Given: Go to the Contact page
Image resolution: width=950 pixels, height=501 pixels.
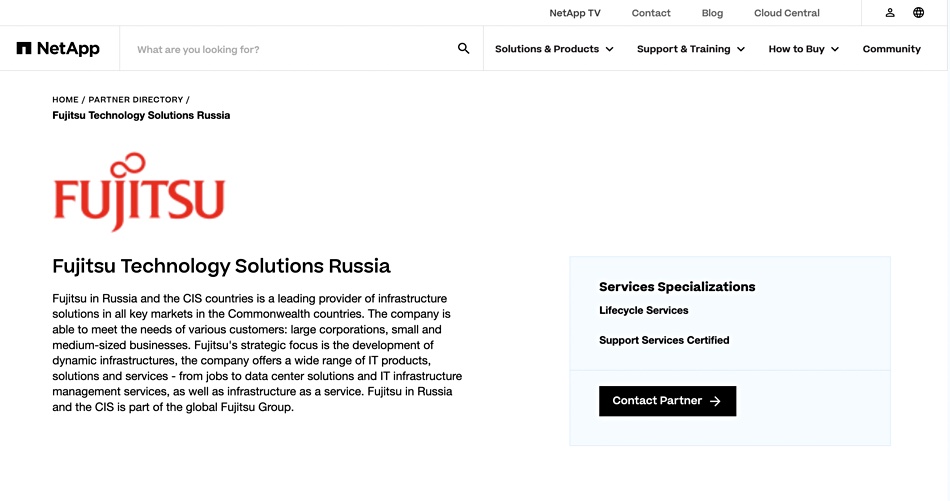Looking at the screenshot, I should coord(651,13).
